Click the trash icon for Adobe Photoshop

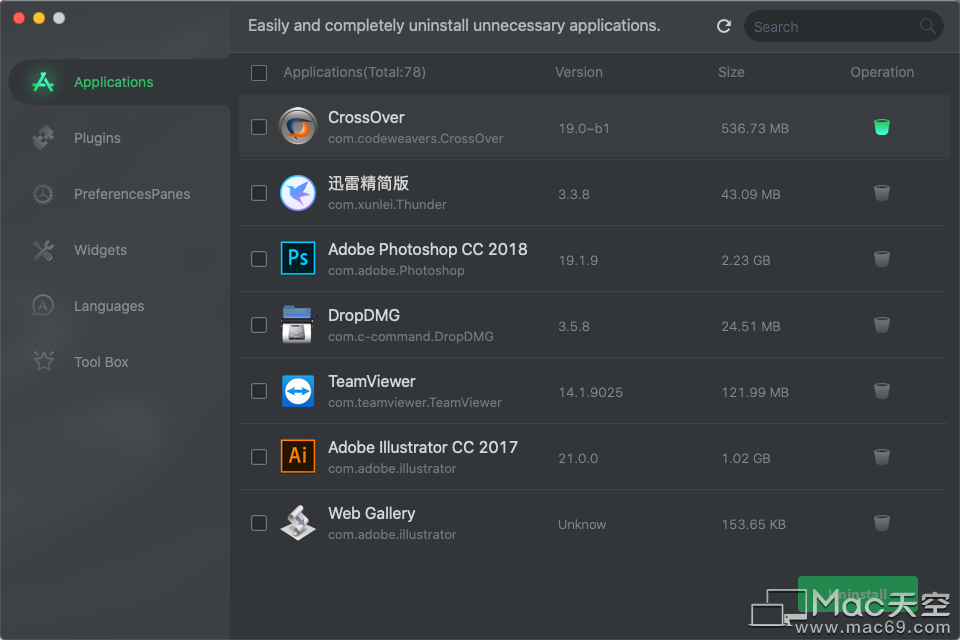click(882, 259)
